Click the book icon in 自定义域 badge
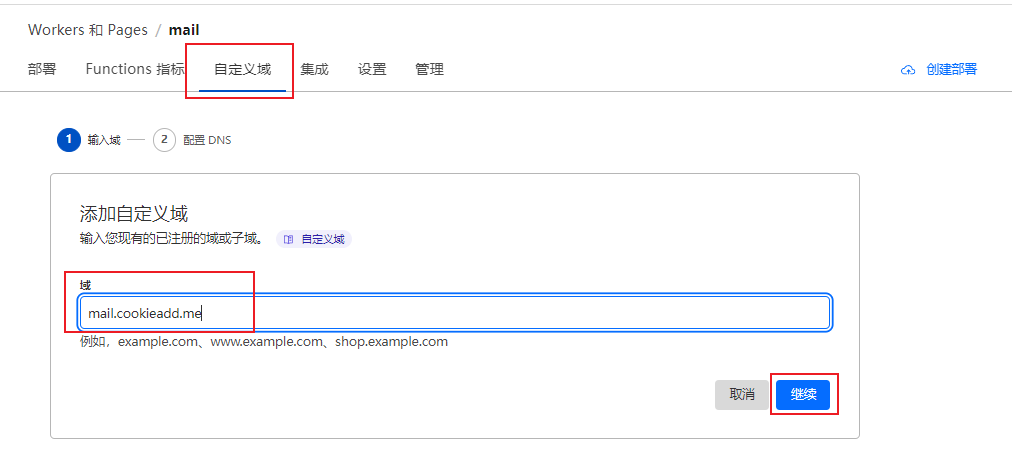This screenshot has width=1012, height=461. (x=288, y=240)
